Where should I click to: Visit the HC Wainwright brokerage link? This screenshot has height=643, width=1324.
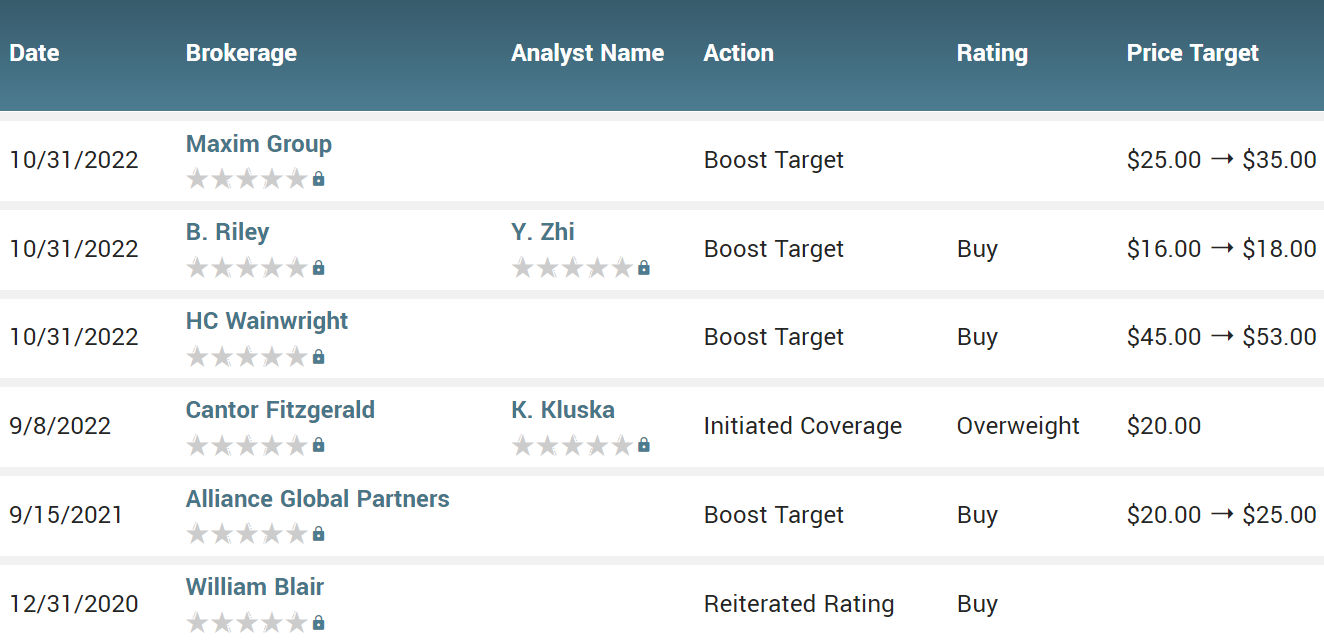[x=266, y=321]
